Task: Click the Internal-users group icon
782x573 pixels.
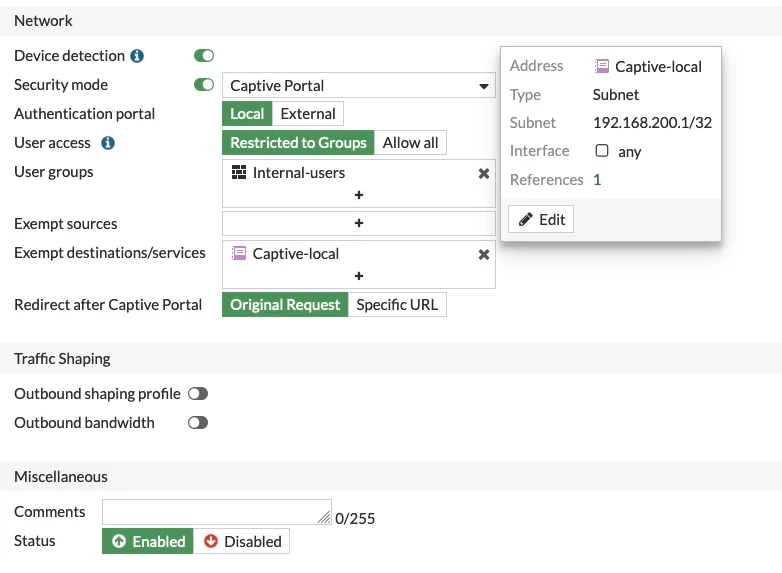Action: (239, 173)
